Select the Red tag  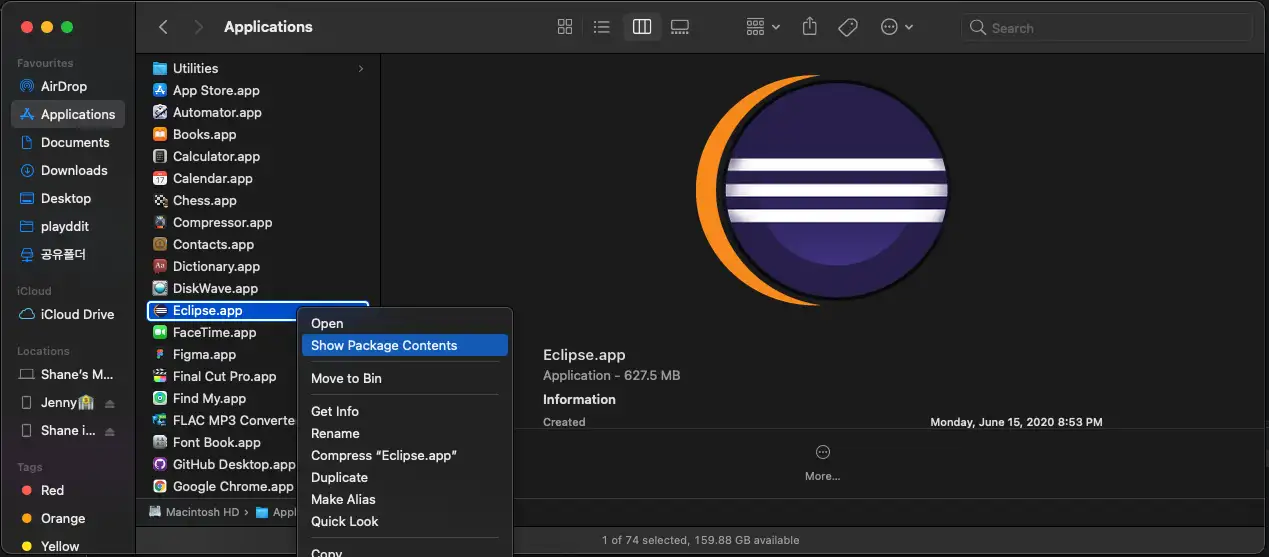click(x=68, y=490)
